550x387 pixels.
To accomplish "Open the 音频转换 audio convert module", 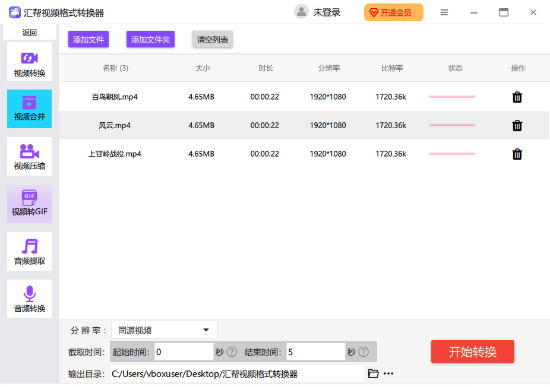I will tap(29, 299).
